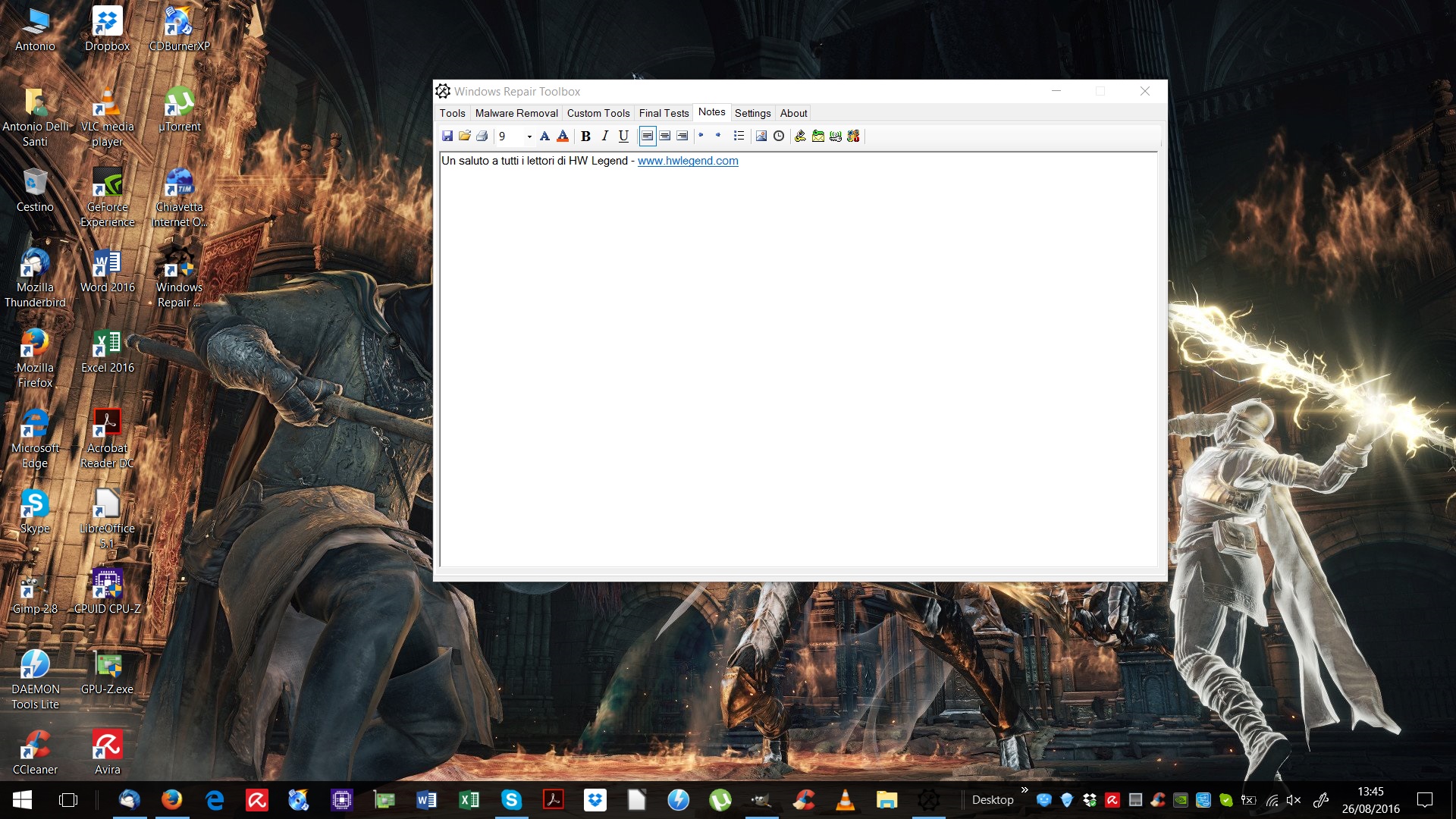Print the note with the printer icon
The width and height of the screenshot is (1456, 819).
pos(482,136)
